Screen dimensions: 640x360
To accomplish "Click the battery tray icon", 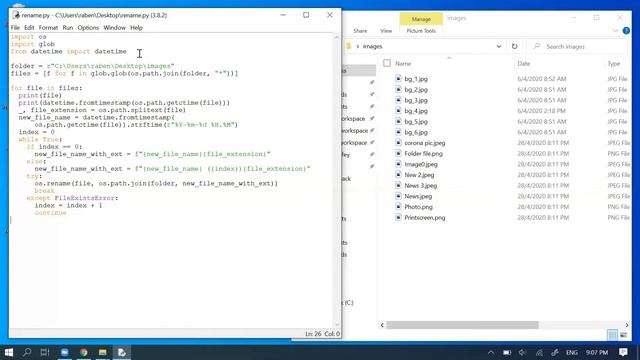I will coord(507,352).
